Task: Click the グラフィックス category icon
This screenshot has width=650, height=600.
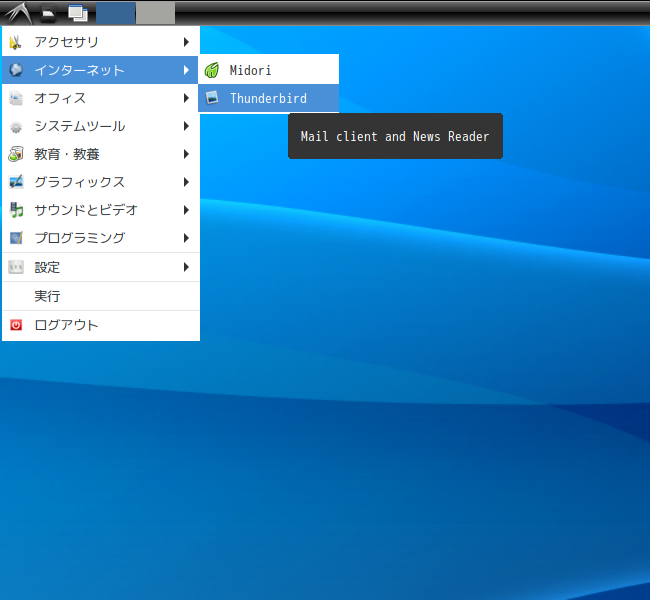Action: tap(16, 182)
